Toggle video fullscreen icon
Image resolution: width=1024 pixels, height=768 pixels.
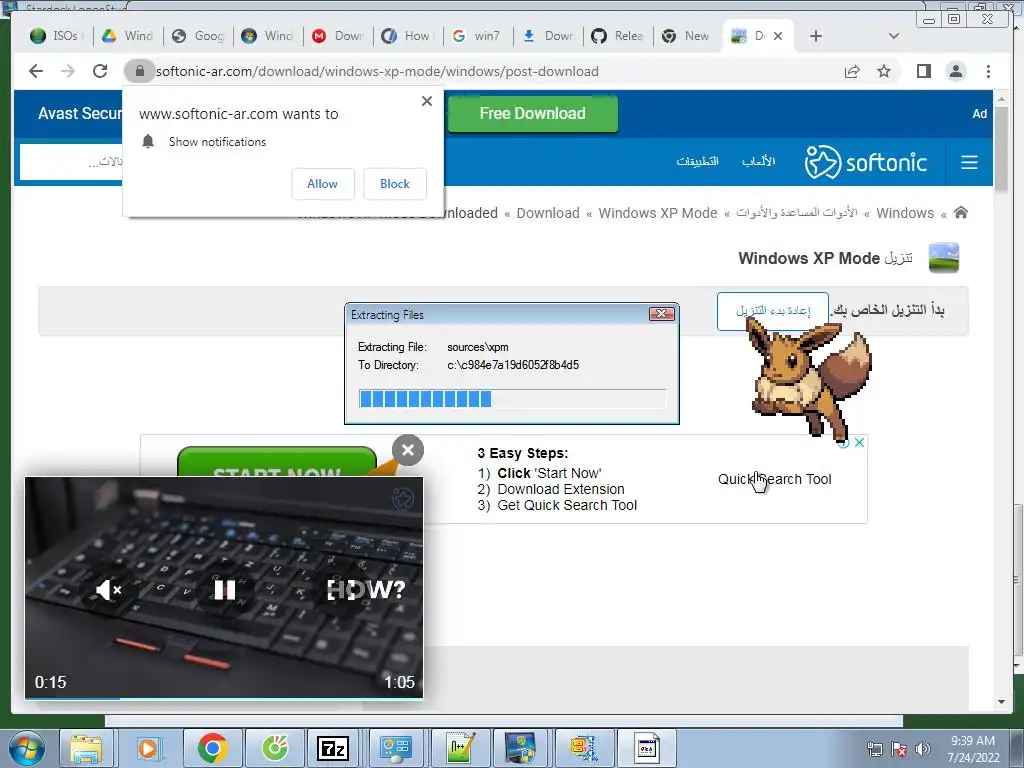342,590
